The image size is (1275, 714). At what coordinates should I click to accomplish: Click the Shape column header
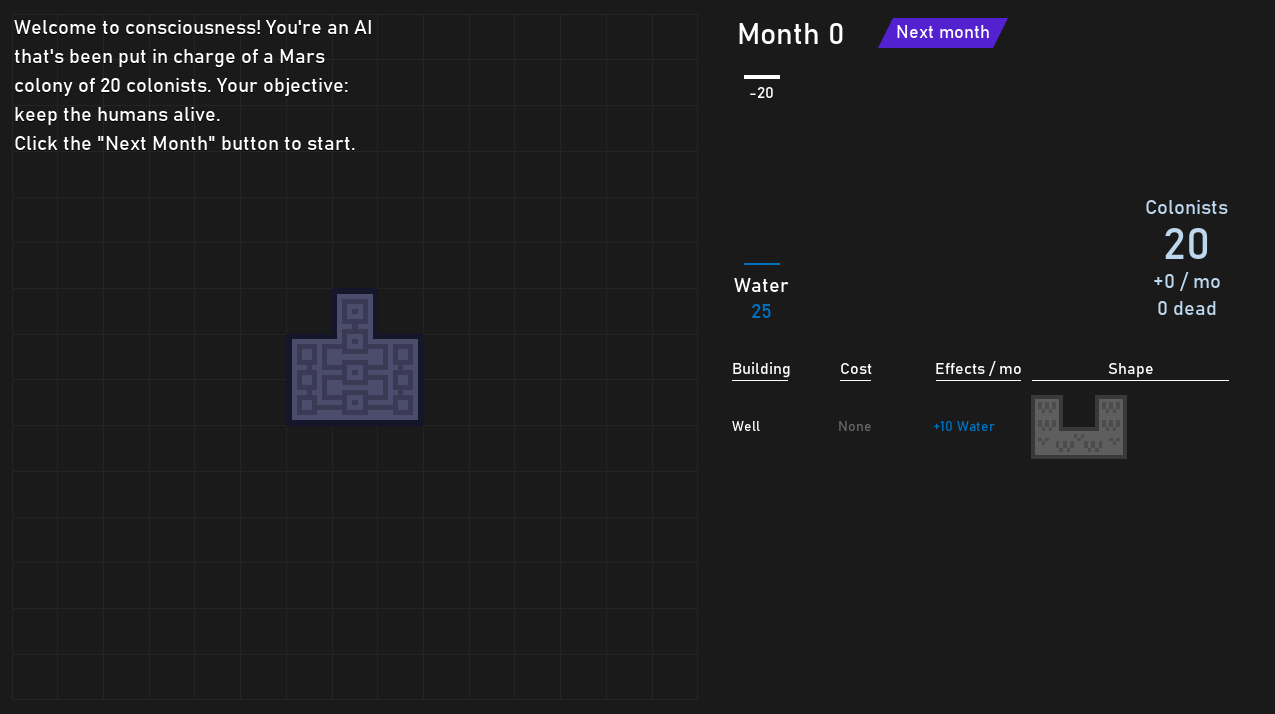(x=1130, y=369)
